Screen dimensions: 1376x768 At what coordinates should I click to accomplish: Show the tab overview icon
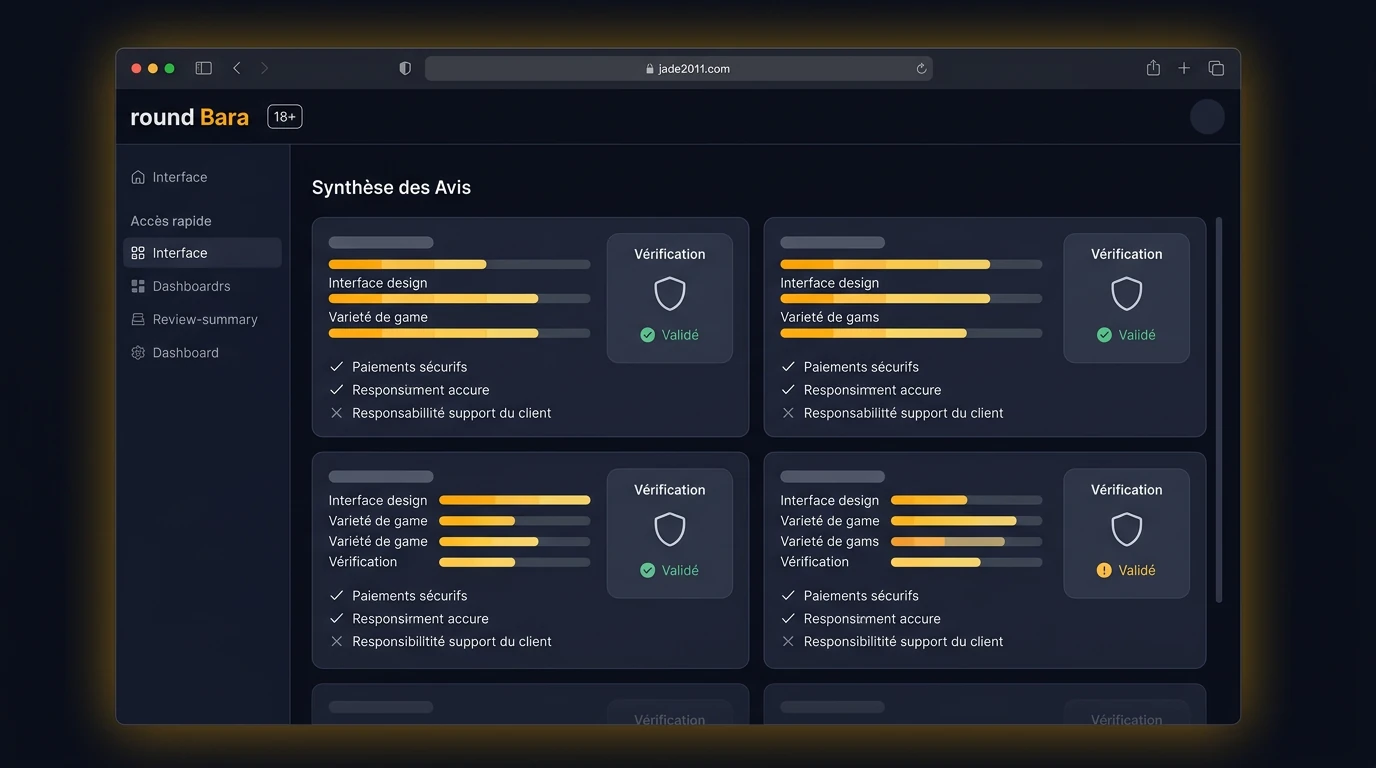point(1216,68)
